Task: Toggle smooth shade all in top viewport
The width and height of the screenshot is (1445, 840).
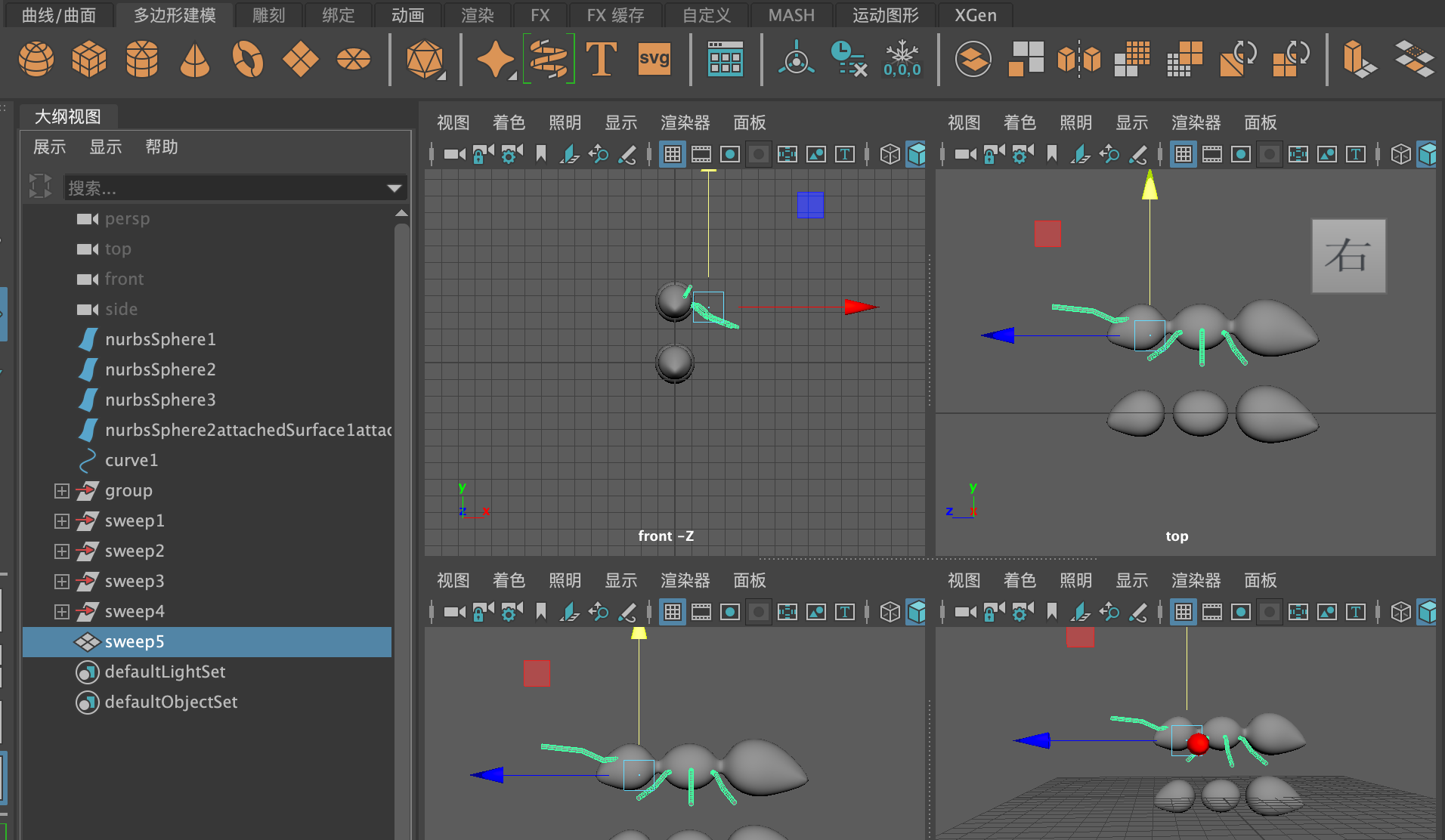Action: point(1427,154)
